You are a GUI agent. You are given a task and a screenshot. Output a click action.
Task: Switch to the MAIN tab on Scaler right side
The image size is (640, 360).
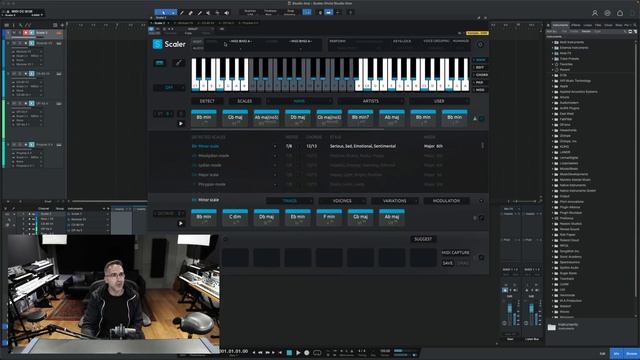[480, 60]
